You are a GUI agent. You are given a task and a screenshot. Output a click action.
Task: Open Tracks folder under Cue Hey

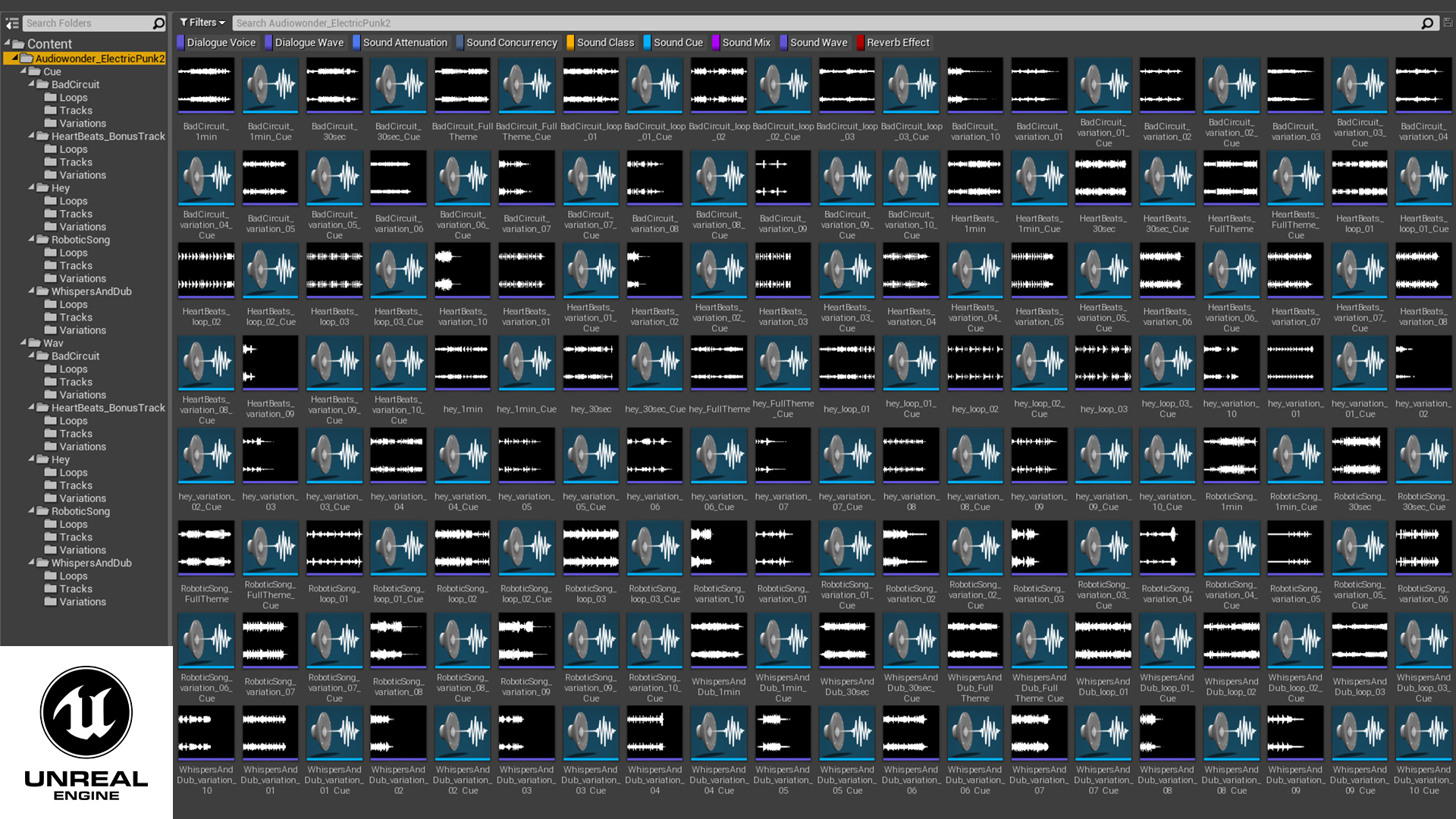point(68,214)
